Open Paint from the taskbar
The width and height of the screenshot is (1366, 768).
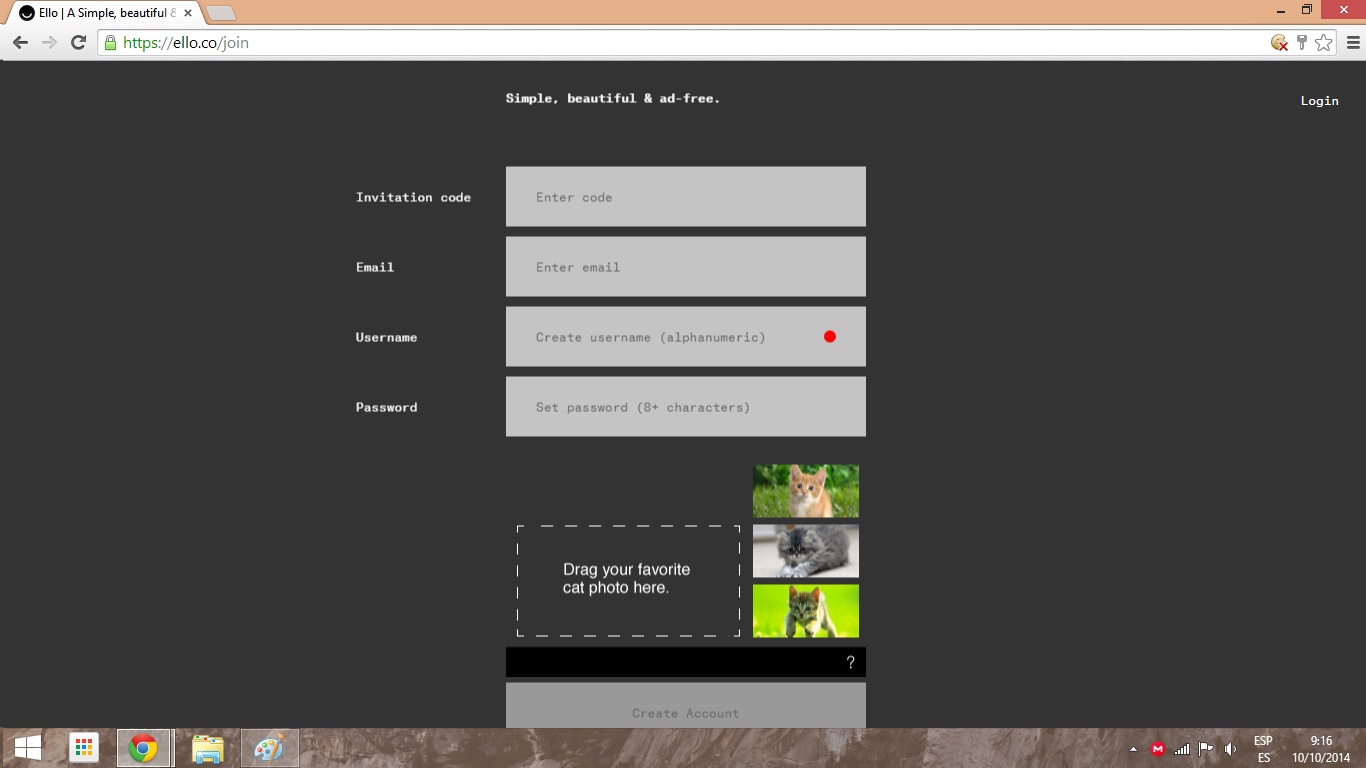point(269,748)
